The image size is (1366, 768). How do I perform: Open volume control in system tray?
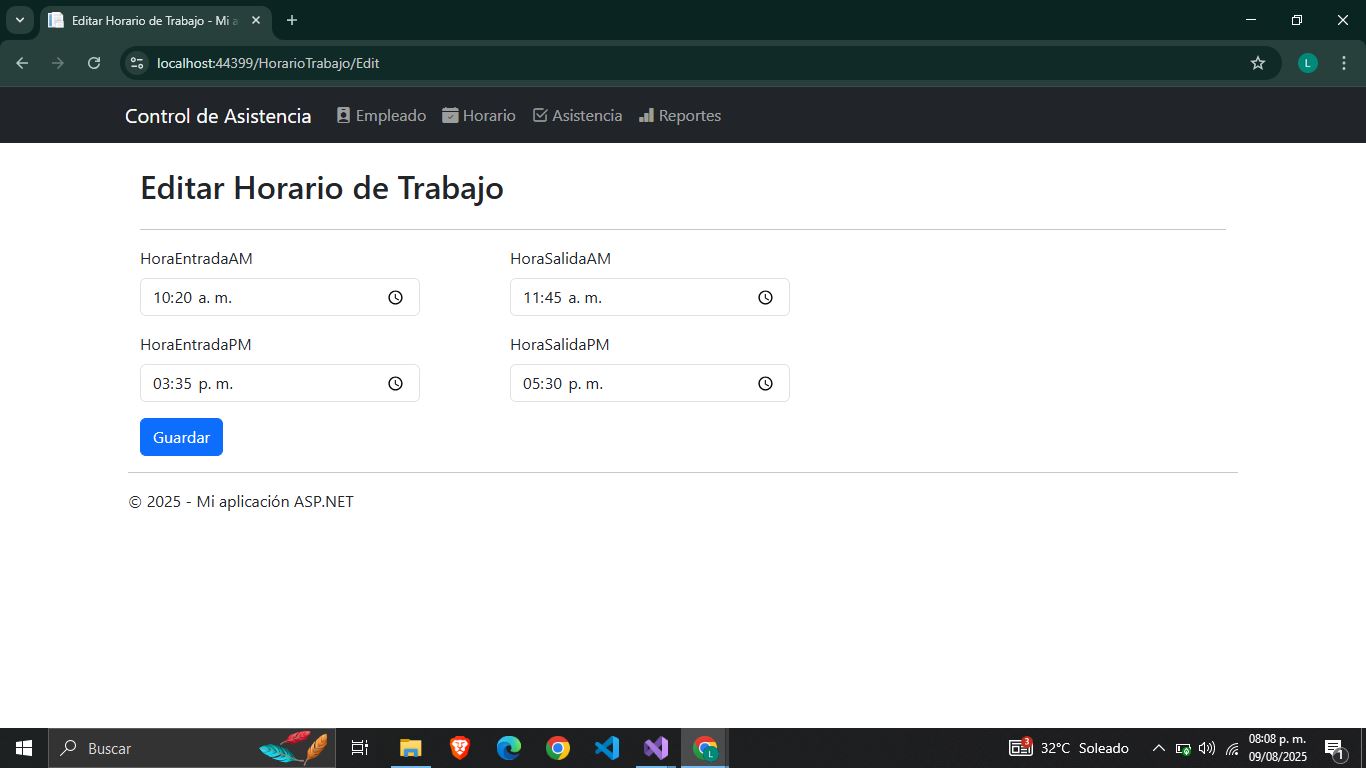(1207, 748)
